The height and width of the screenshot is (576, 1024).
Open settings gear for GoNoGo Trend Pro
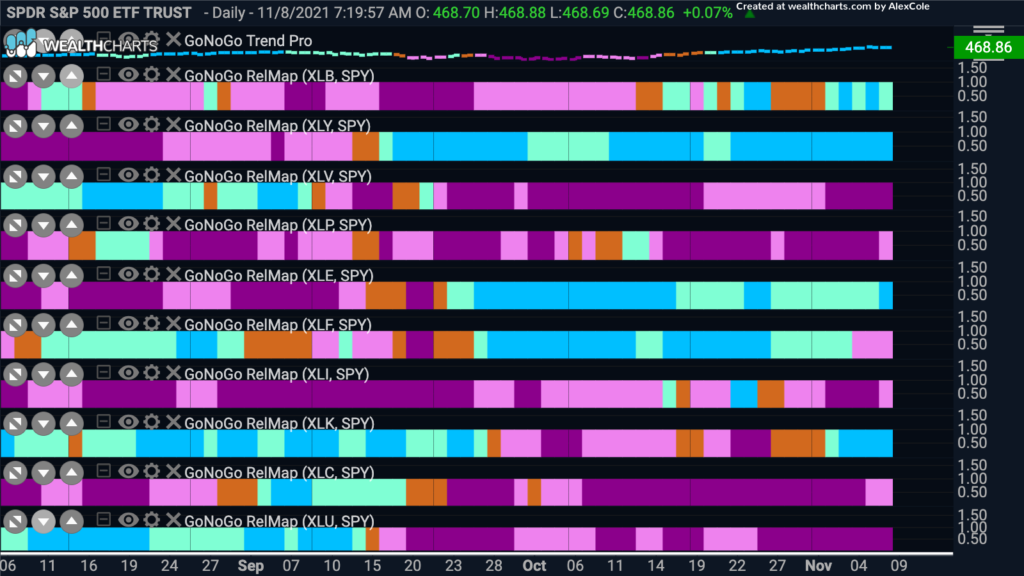click(151, 39)
